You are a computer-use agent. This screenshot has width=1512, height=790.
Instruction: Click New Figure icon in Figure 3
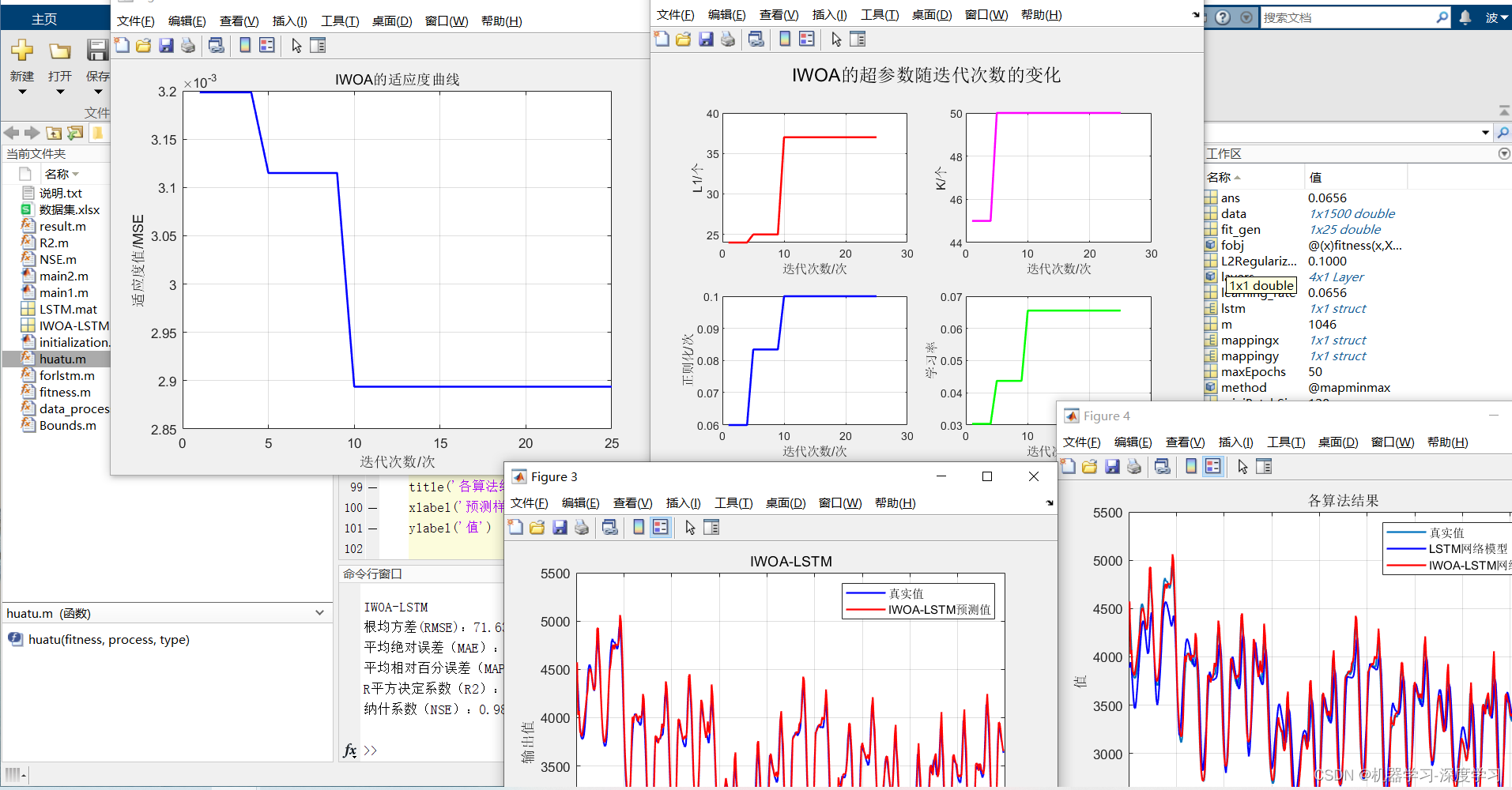tap(515, 527)
